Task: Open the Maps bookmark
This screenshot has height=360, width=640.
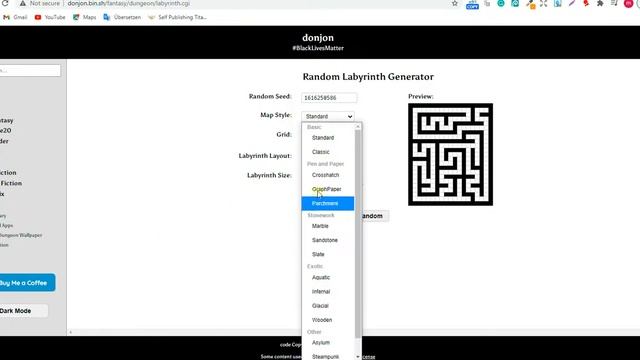Action: coord(84,17)
